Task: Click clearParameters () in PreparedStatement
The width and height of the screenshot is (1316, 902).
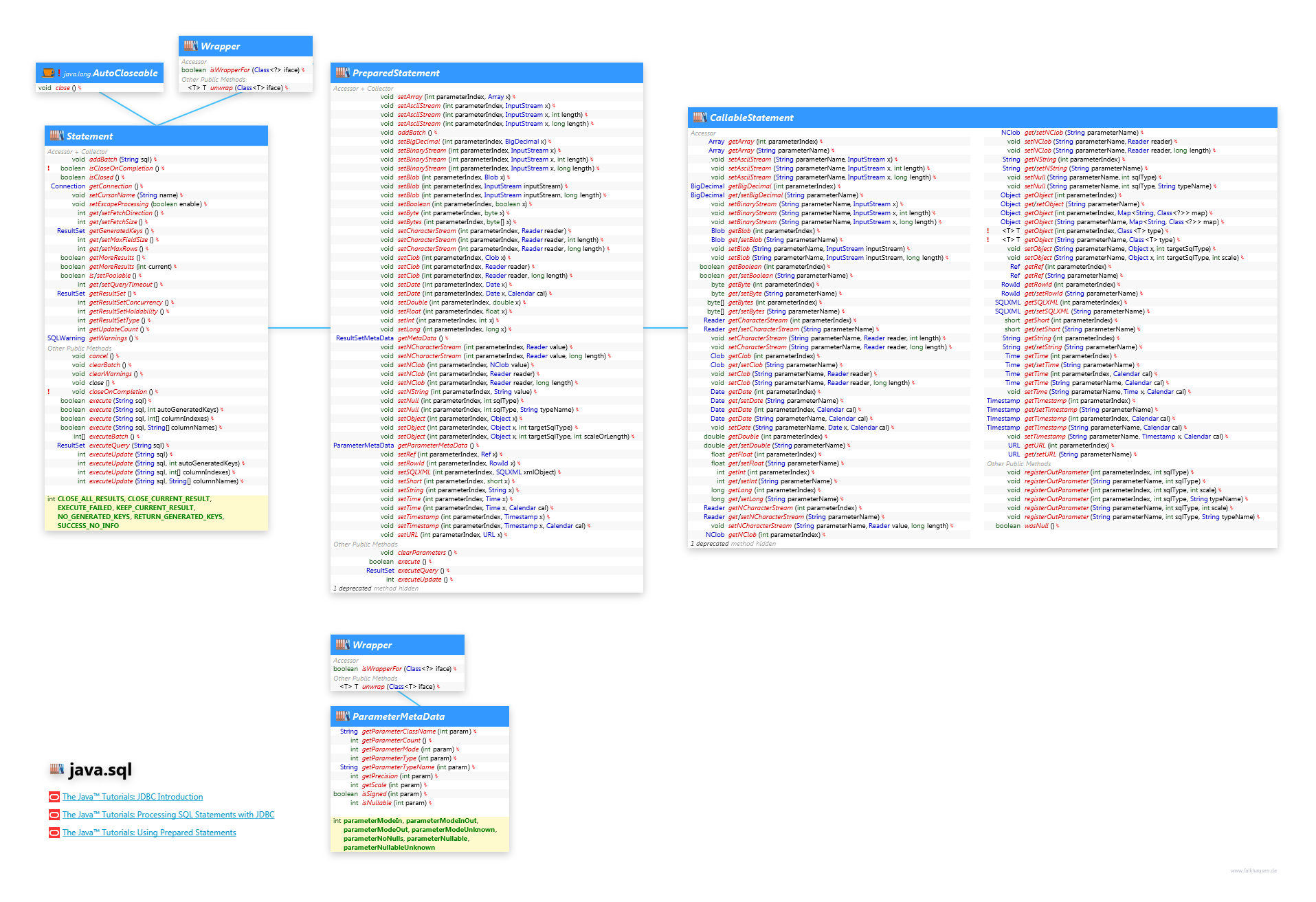Action: 425,553
